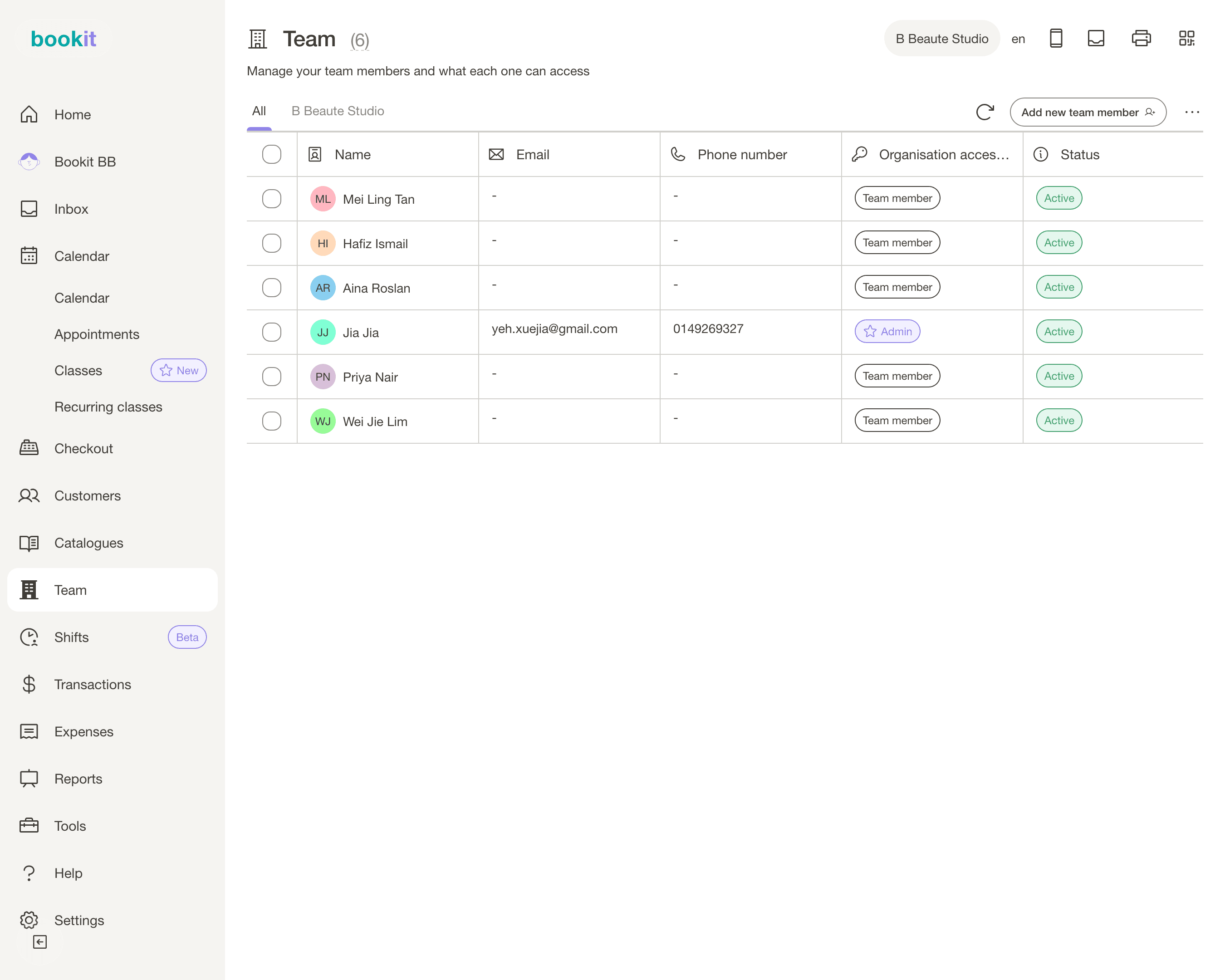
Task: Click Add new team member button
Action: [x=1088, y=112]
